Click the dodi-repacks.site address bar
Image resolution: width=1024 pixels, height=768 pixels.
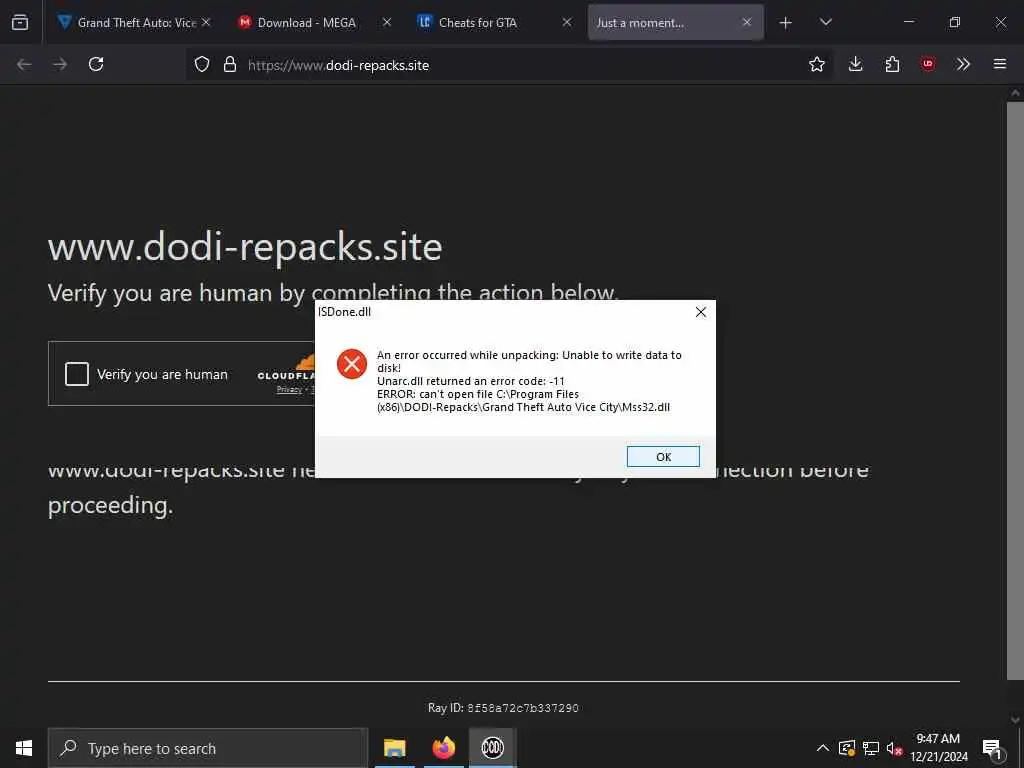509,65
